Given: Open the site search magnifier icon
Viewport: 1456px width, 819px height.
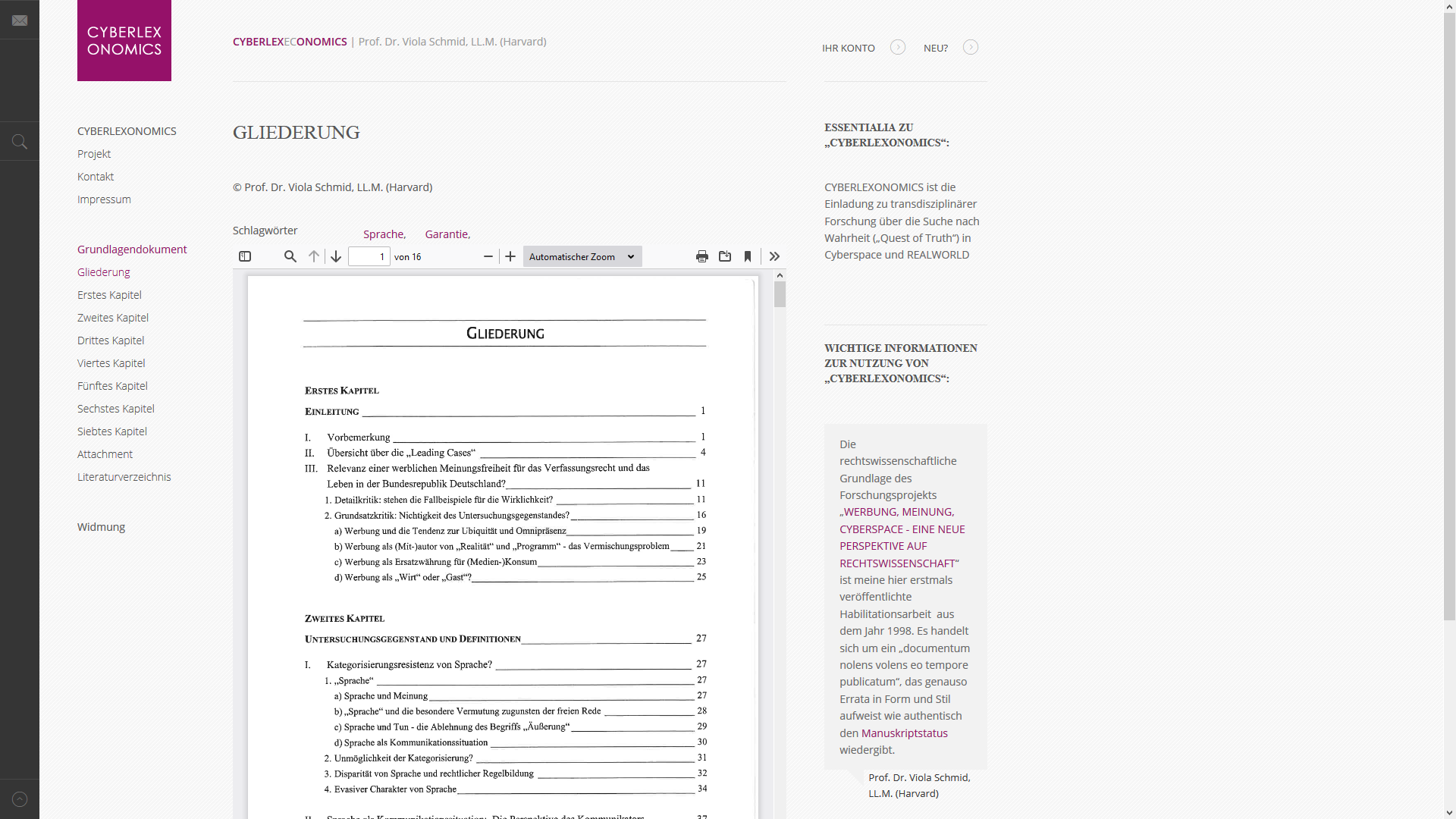Looking at the screenshot, I should click(20, 142).
